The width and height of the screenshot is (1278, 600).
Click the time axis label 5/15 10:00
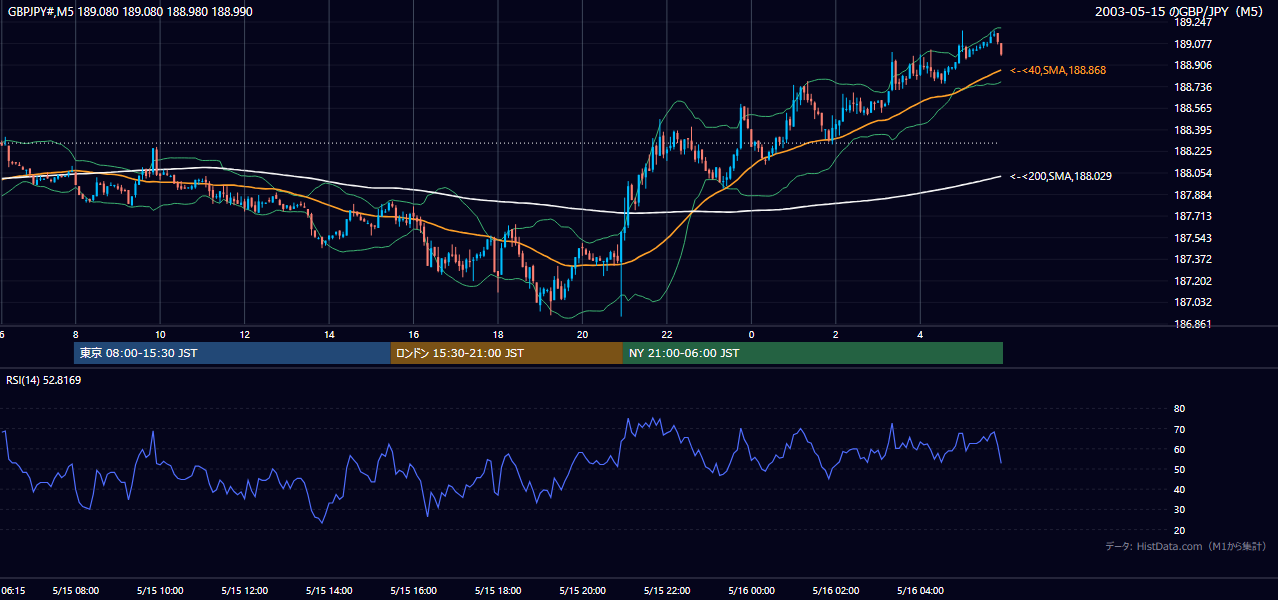[x=160, y=591]
